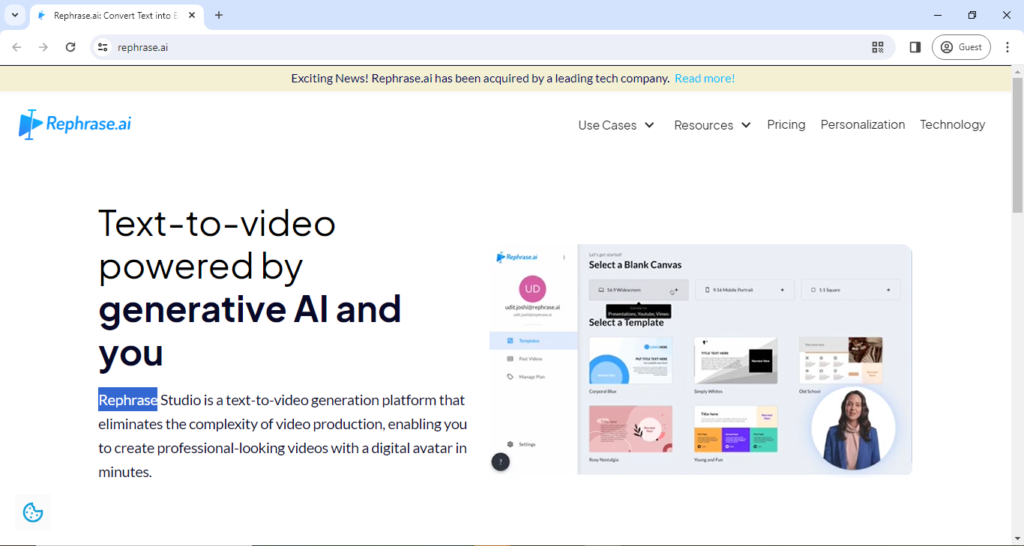Expand the Use Cases dropdown
The image size is (1024, 546).
pos(616,125)
